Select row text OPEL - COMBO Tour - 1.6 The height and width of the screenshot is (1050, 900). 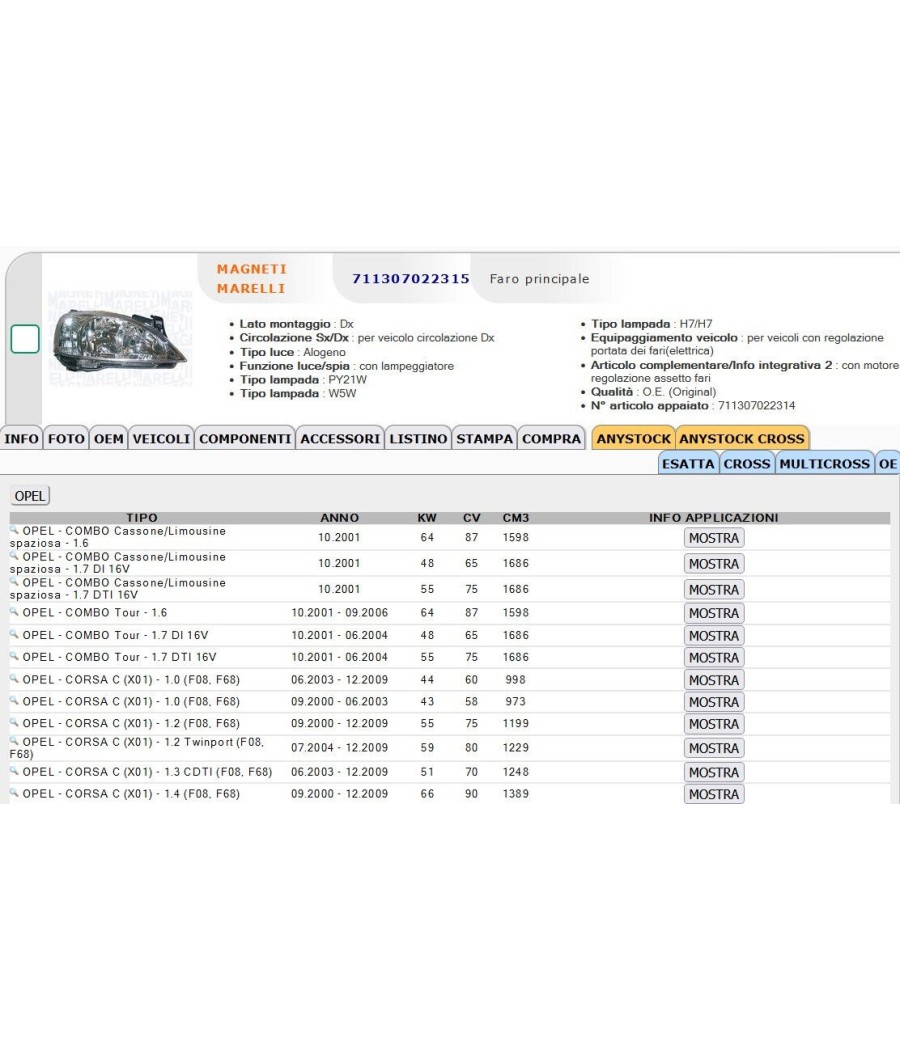(94, 613)
